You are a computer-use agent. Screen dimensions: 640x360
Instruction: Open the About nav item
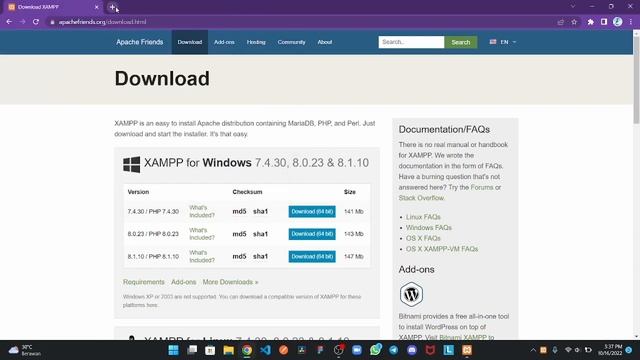click(x=325, y=42)
